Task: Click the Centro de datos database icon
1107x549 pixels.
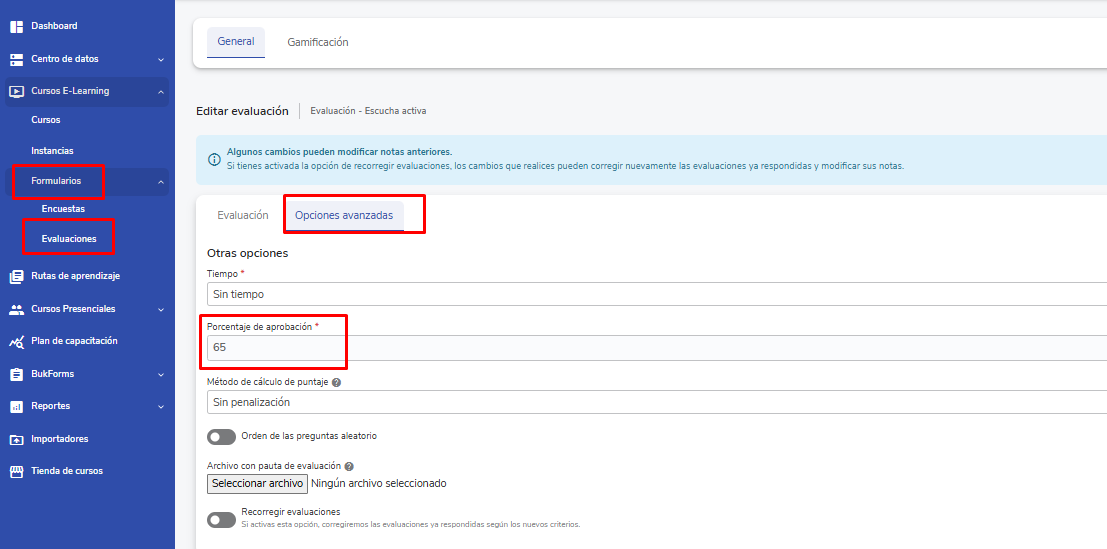Action: click(x=16, y=59)
